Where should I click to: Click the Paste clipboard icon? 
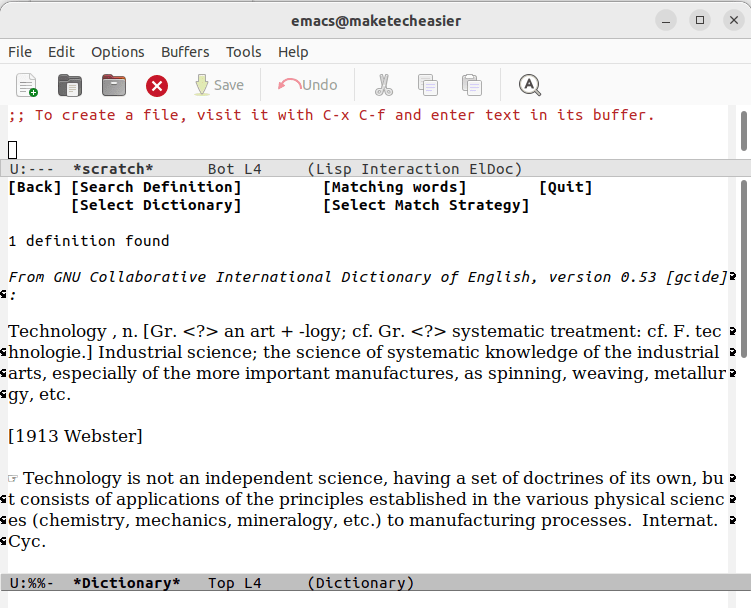tap(472, 85)
